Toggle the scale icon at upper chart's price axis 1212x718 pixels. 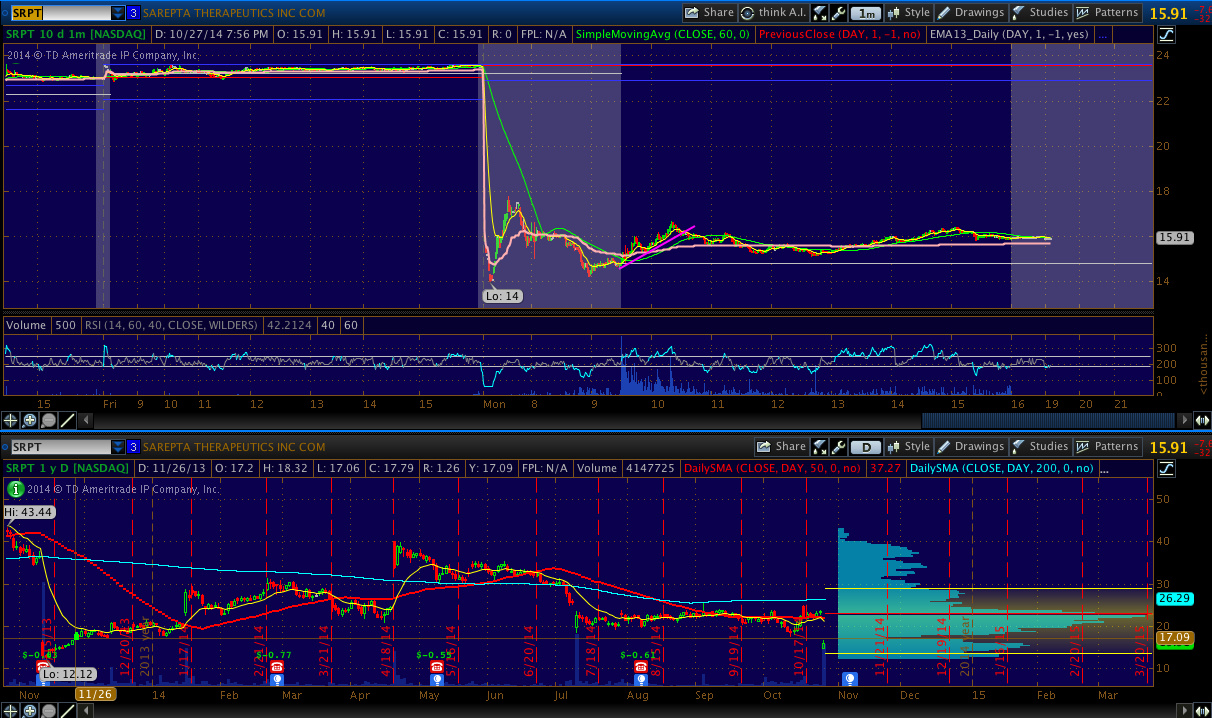pos(1167,34)
